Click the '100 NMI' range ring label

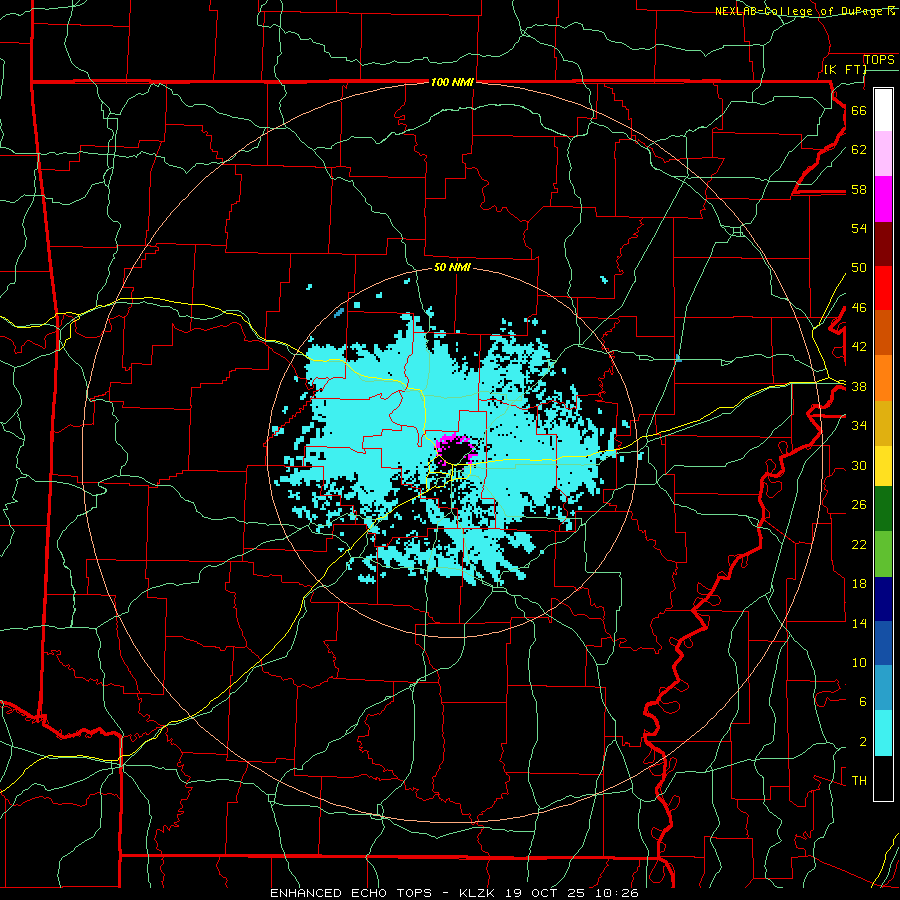pyautogui.click(x=452, y=82)
